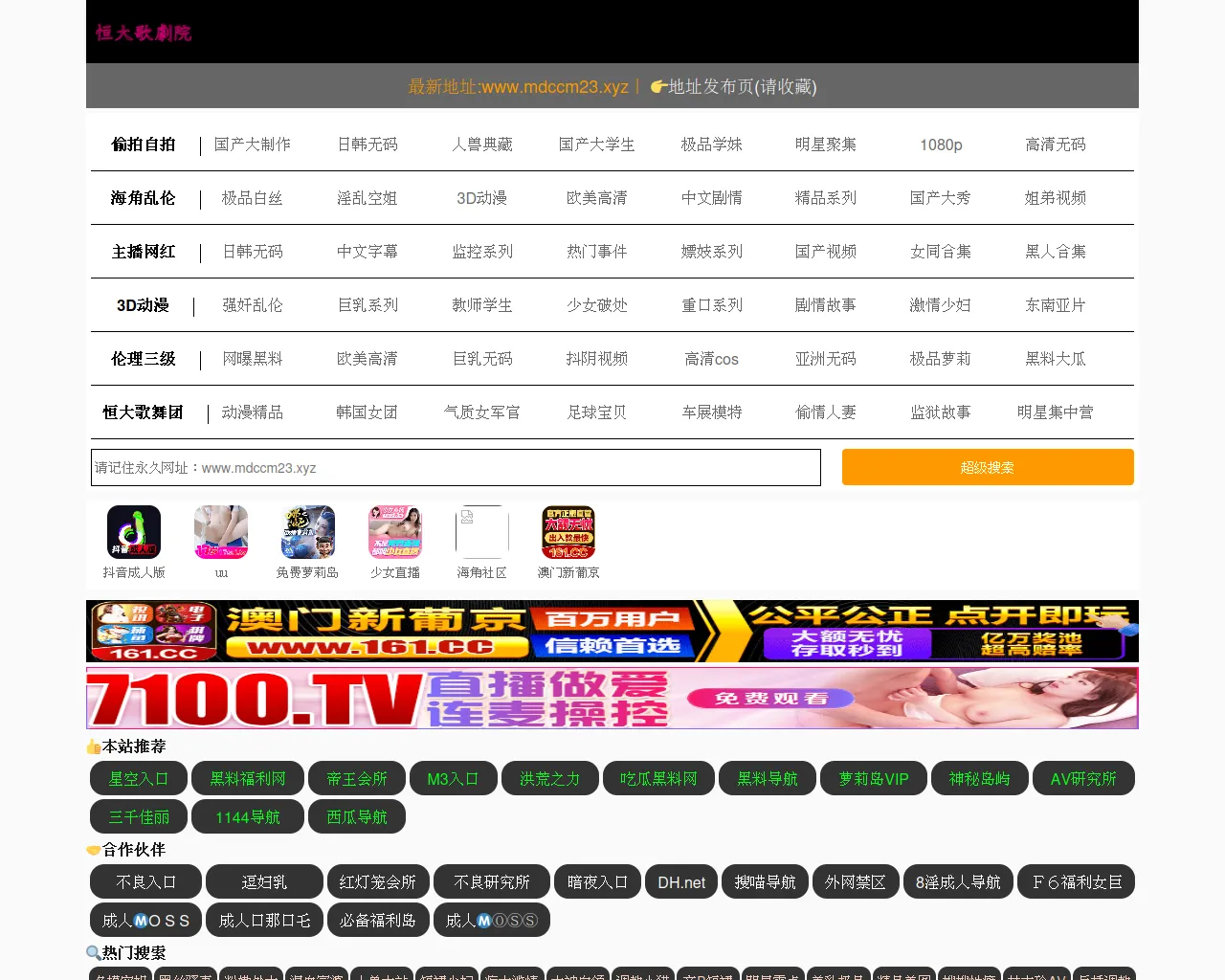The width and height of the screenshot is (1225, 980).
Task: Open the 海角社区 icon thumbnail
Action: (481, 532)
